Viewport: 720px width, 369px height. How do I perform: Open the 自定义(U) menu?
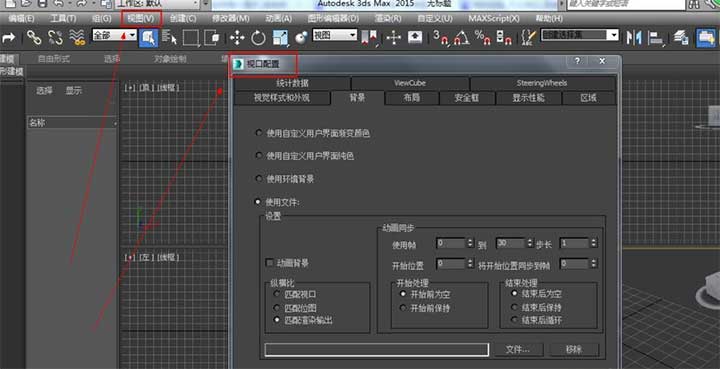point(434,18)
